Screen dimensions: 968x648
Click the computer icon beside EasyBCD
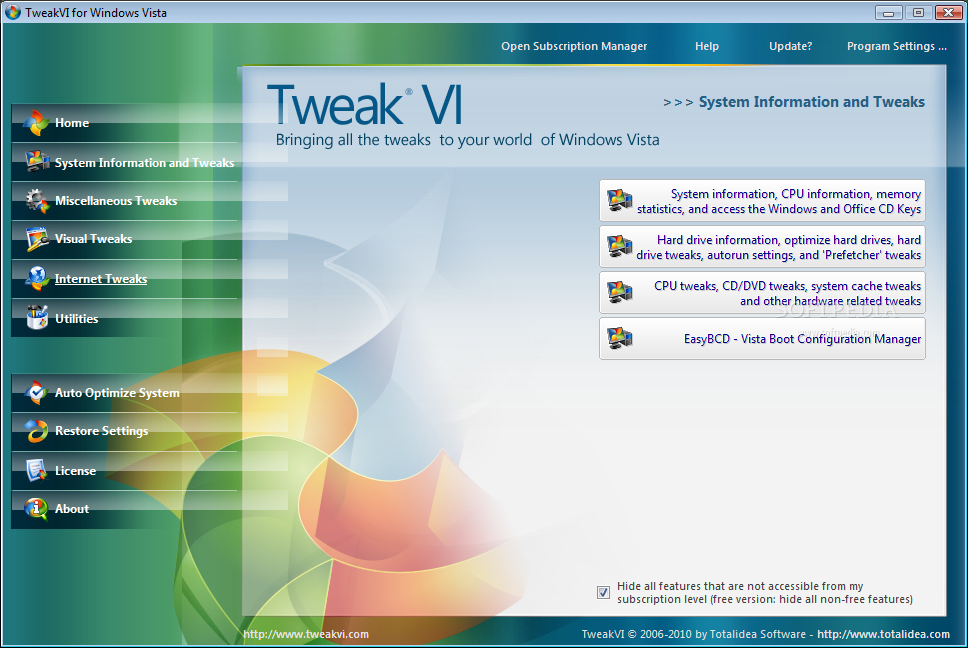click(x=619, y=338)
